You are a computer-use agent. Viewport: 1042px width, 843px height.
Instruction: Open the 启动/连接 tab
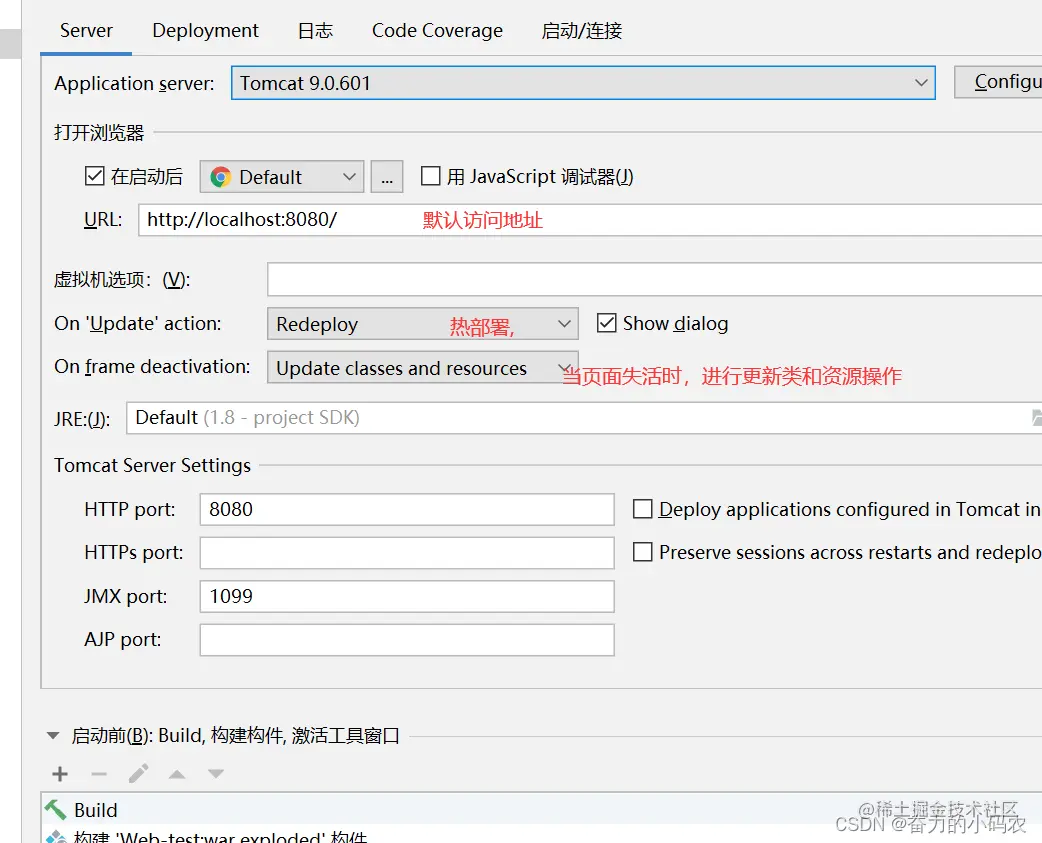pos(581,31)
